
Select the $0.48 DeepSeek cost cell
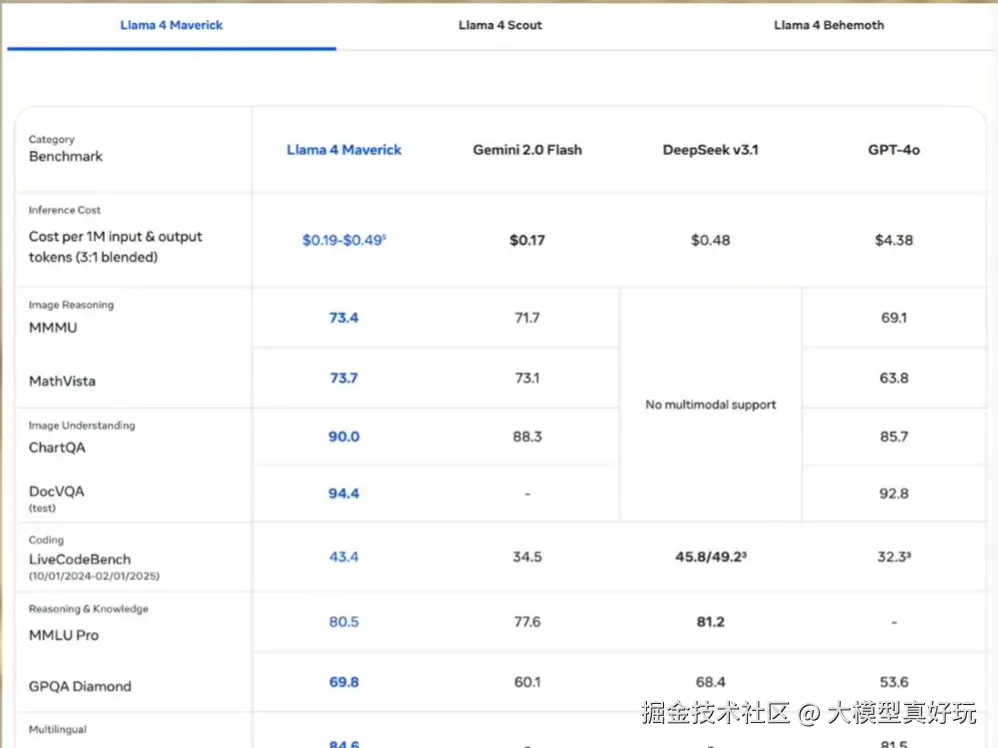pyautogui.click(x=710, y=240)
